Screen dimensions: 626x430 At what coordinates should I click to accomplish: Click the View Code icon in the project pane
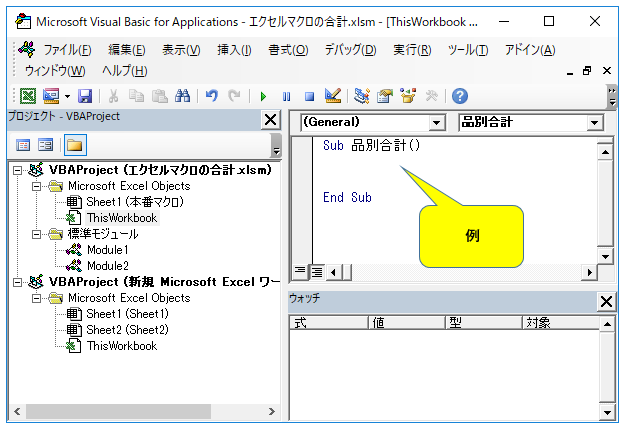coord(23,145)
